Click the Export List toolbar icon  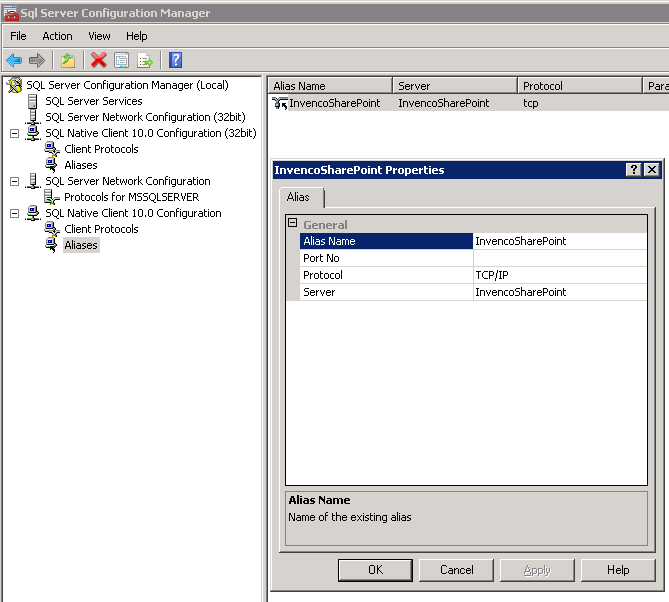[x=144, y=60]
